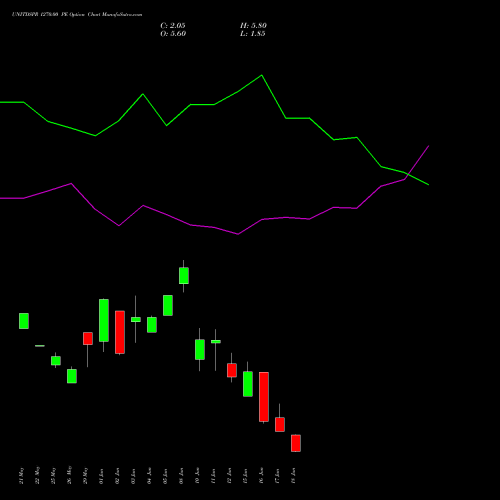Click the green line's highest peak
500x500 pixels.
click(x=262, y=75)
